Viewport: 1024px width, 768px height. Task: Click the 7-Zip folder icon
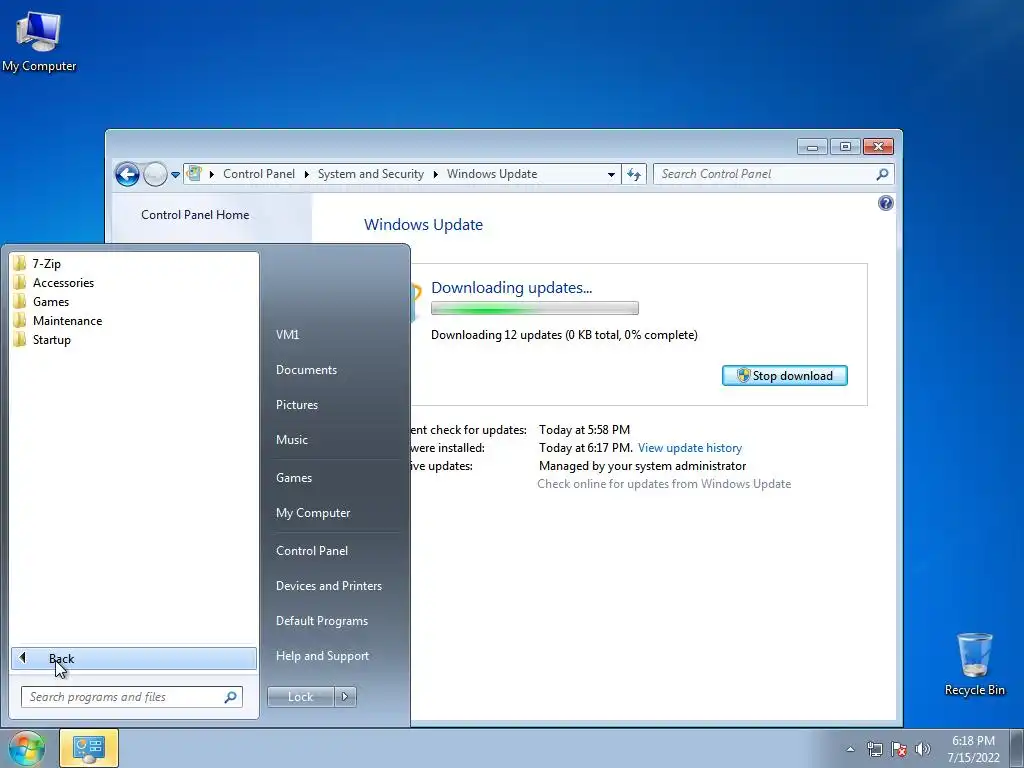20,264
